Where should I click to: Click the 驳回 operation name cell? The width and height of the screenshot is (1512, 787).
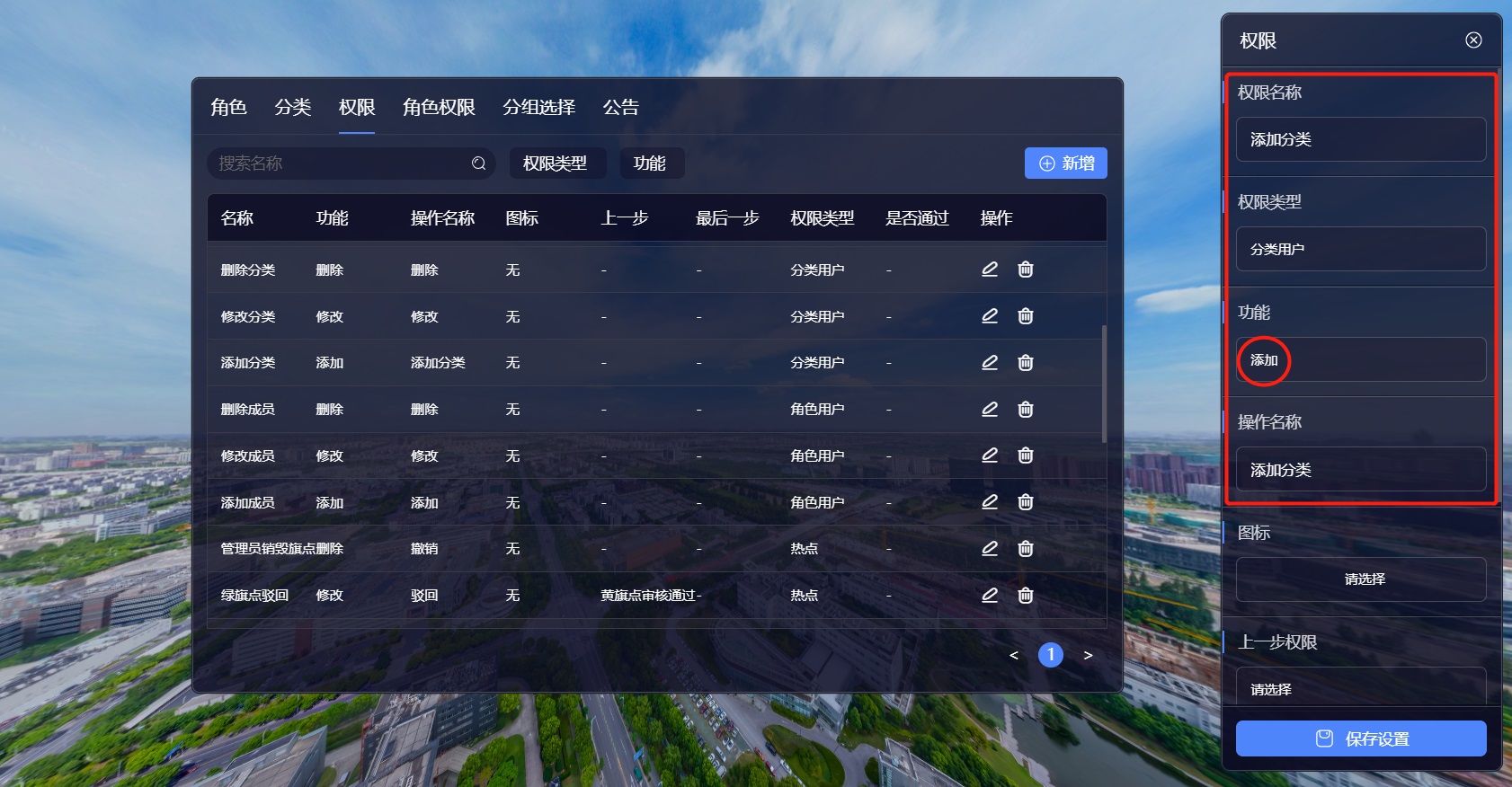pos(424,596)
